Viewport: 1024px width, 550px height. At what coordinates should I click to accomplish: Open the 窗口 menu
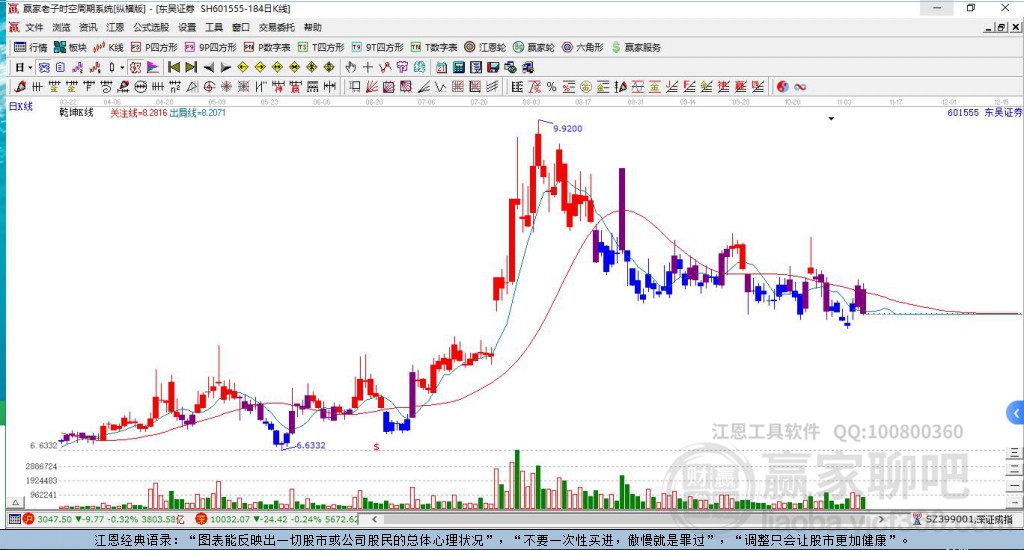tap(240, 27)
